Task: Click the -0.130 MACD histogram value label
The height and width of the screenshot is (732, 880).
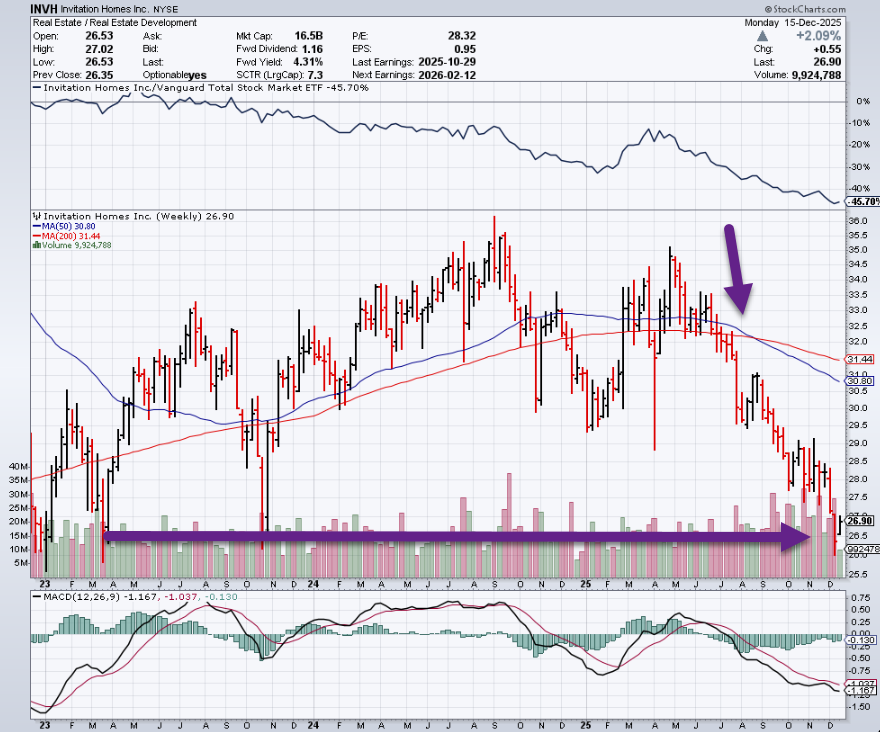Action: 861,640
